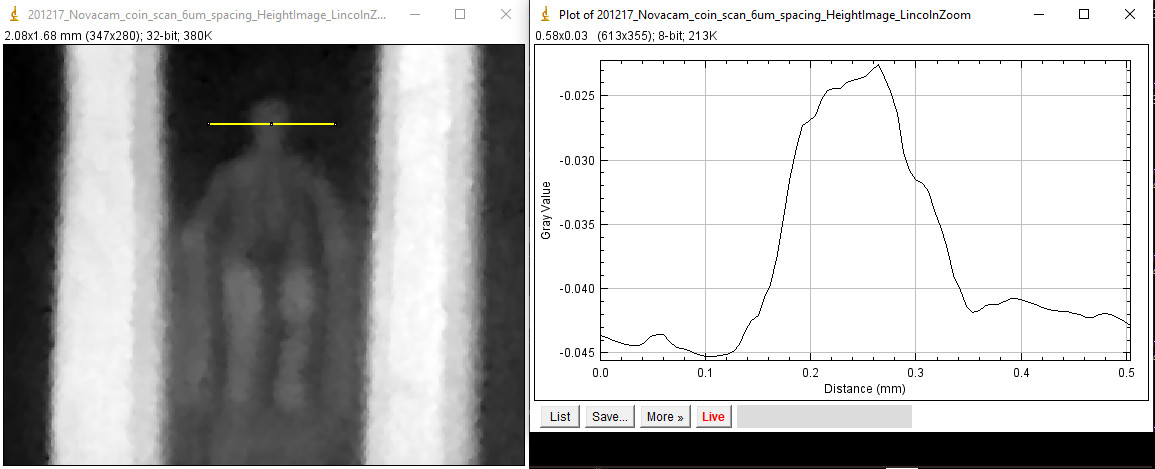Maximize the coin scan image window

(460, 14)
